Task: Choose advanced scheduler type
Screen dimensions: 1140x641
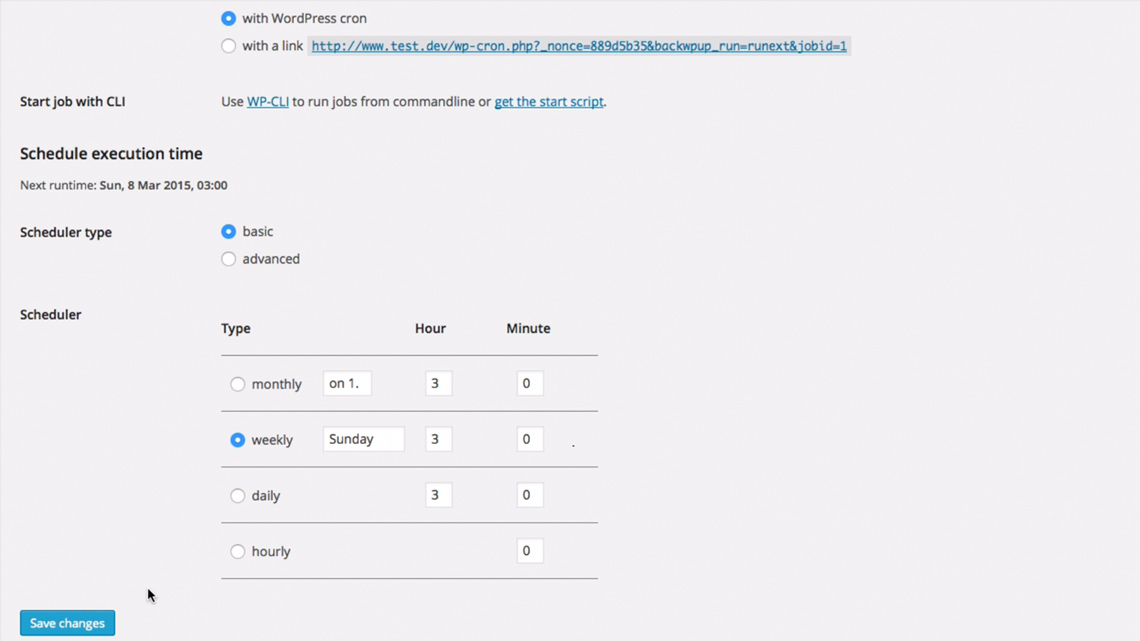Action: click(228, 259)
